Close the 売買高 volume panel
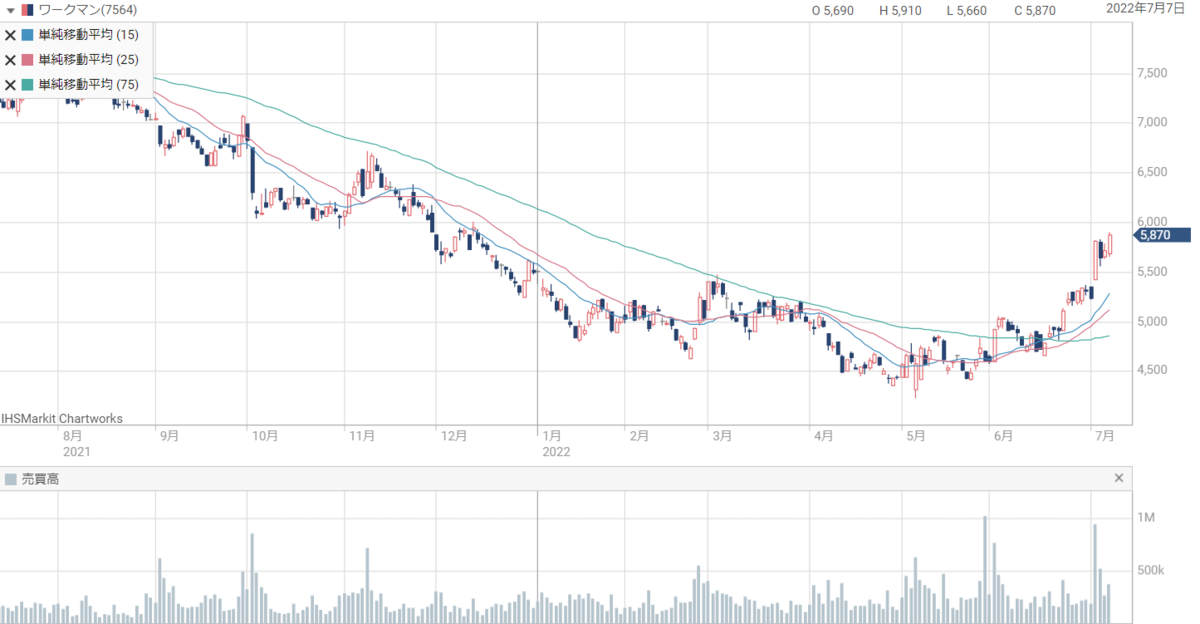 coord(1119,479)
